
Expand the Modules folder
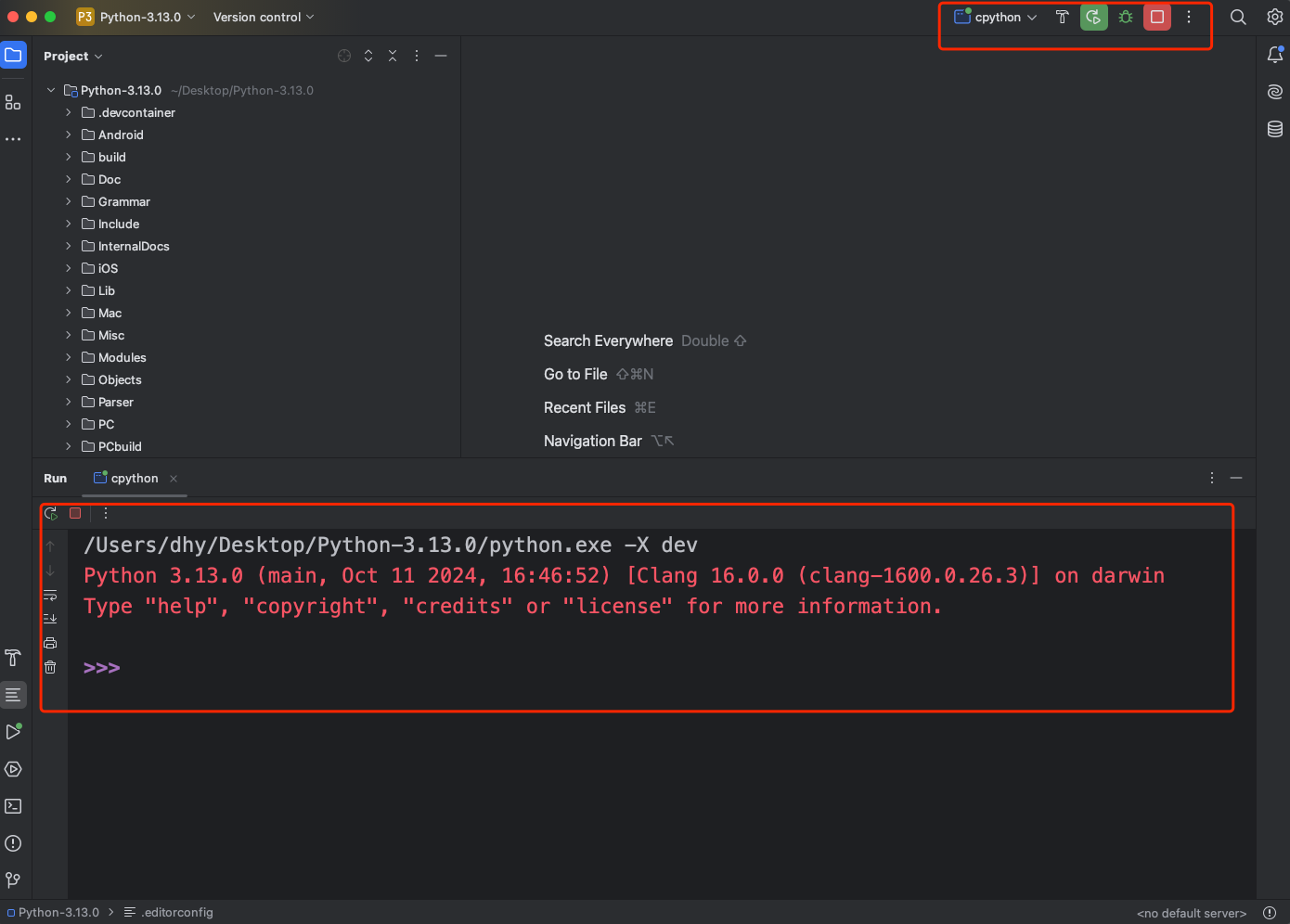[68, 357]
